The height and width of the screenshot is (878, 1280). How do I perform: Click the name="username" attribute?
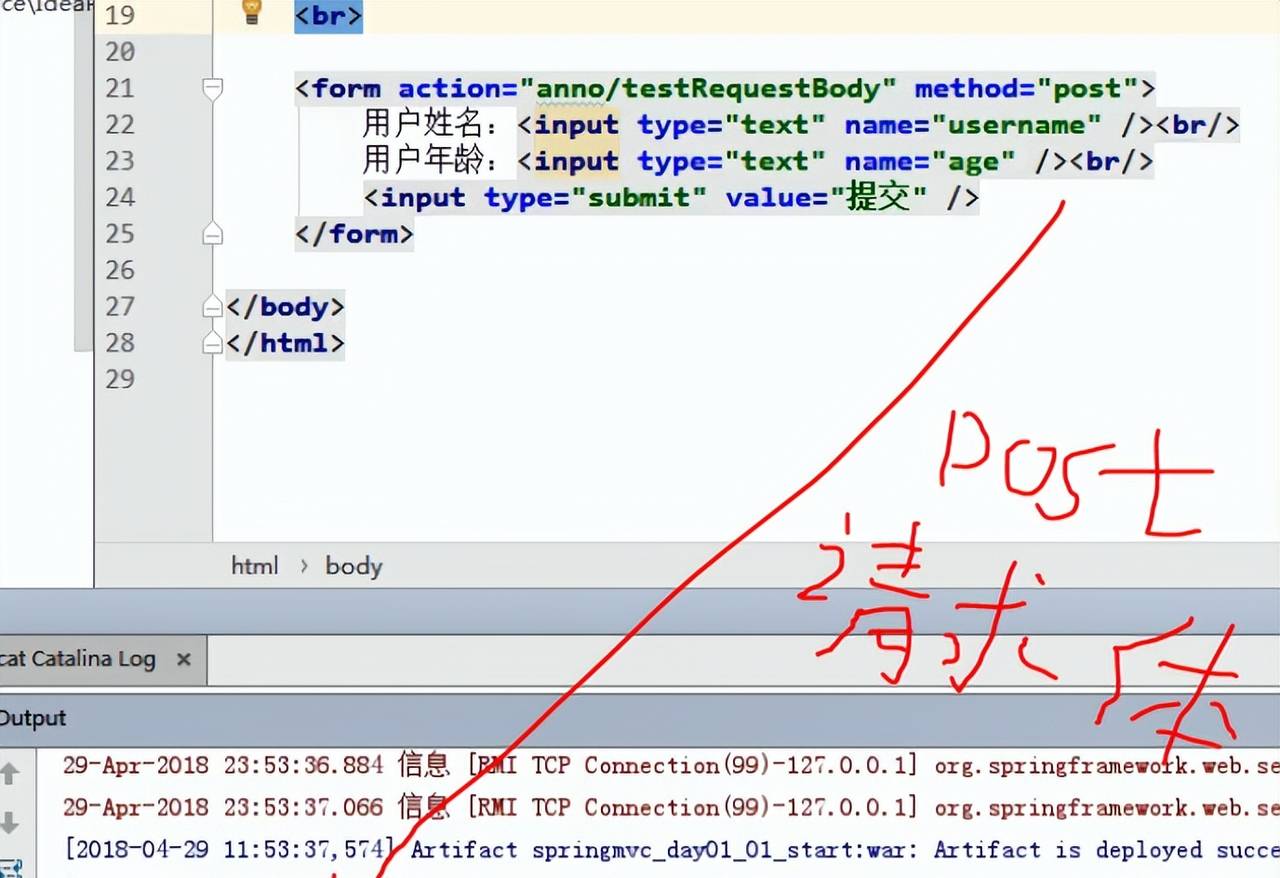coord(973,125)
